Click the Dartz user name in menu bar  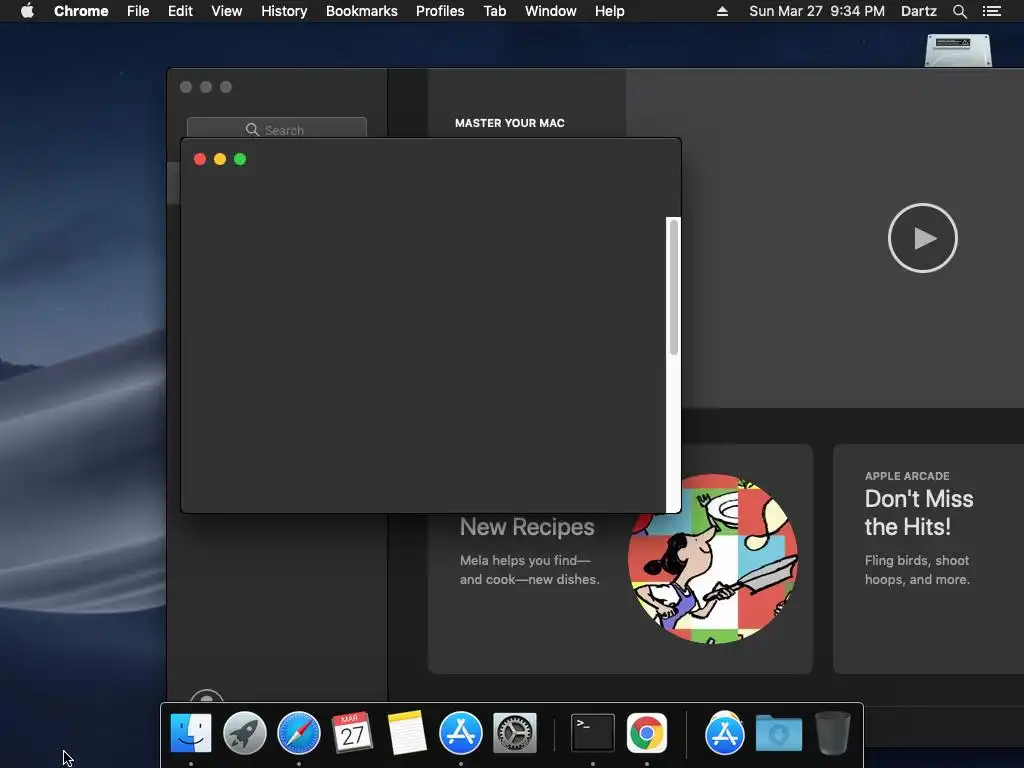tap(919, 11)
